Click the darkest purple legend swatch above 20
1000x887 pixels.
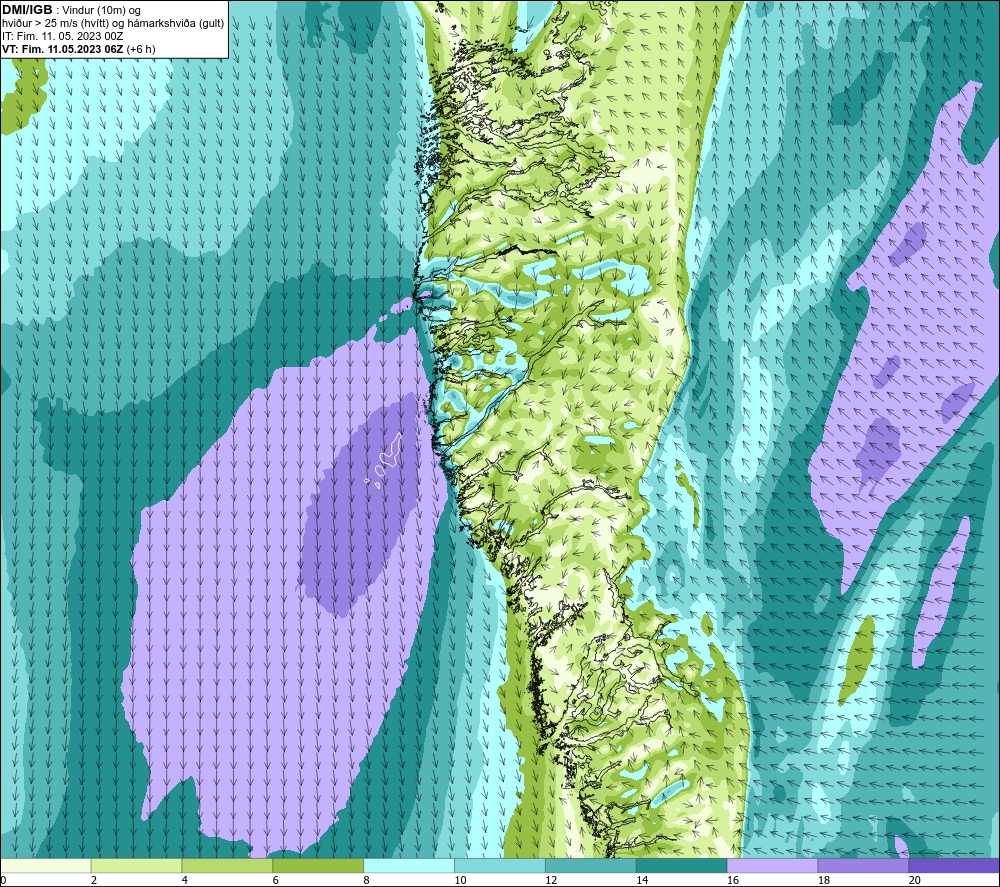pyautogui.click(x=954, y=865)
